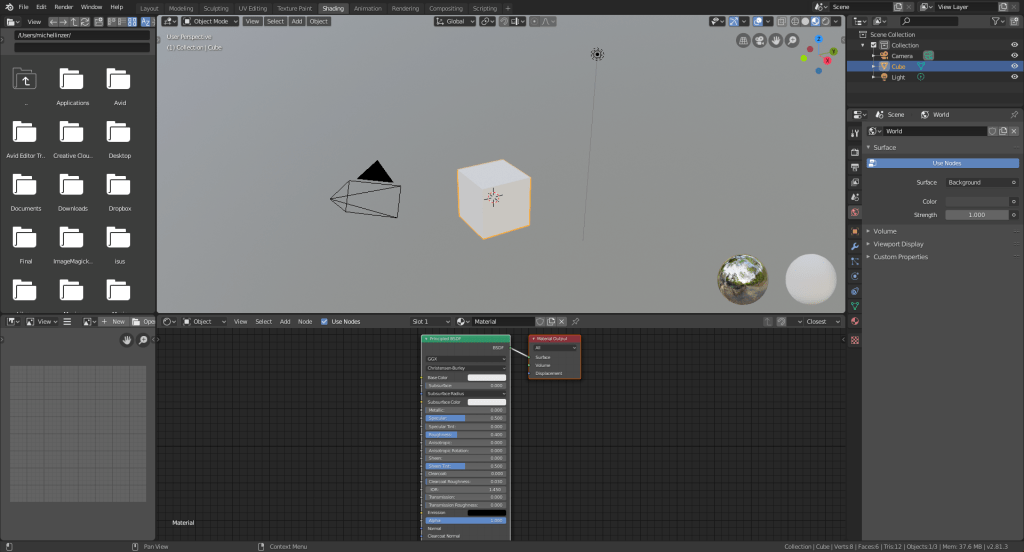Open the World properties tab icon
The width and height of the screenshot is (1024, 552).
click(x=855, y=212)
